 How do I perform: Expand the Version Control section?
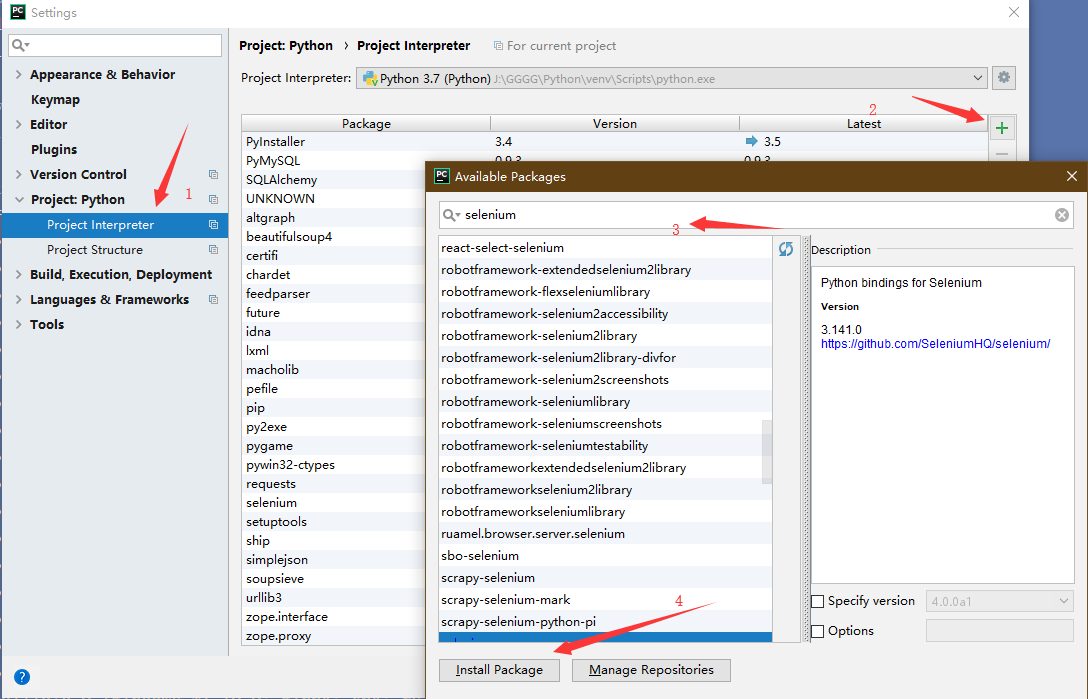19,174
